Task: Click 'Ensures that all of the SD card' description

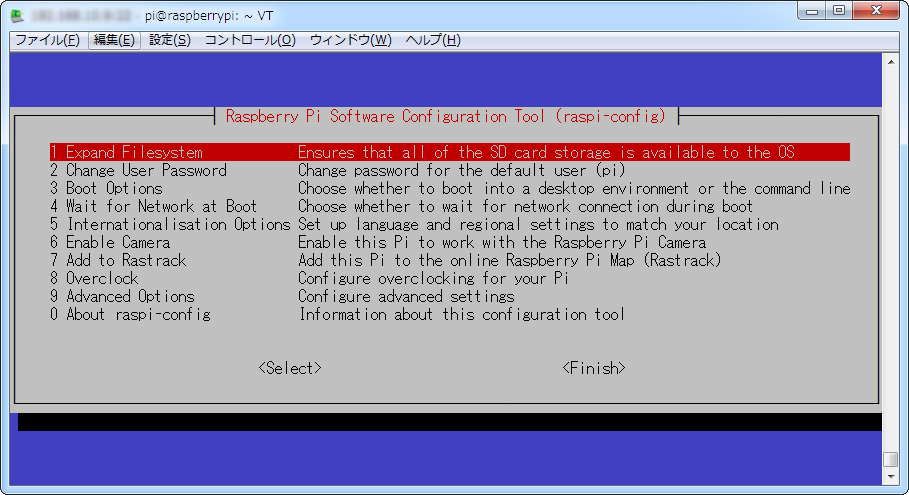Action: click(546, 152)
